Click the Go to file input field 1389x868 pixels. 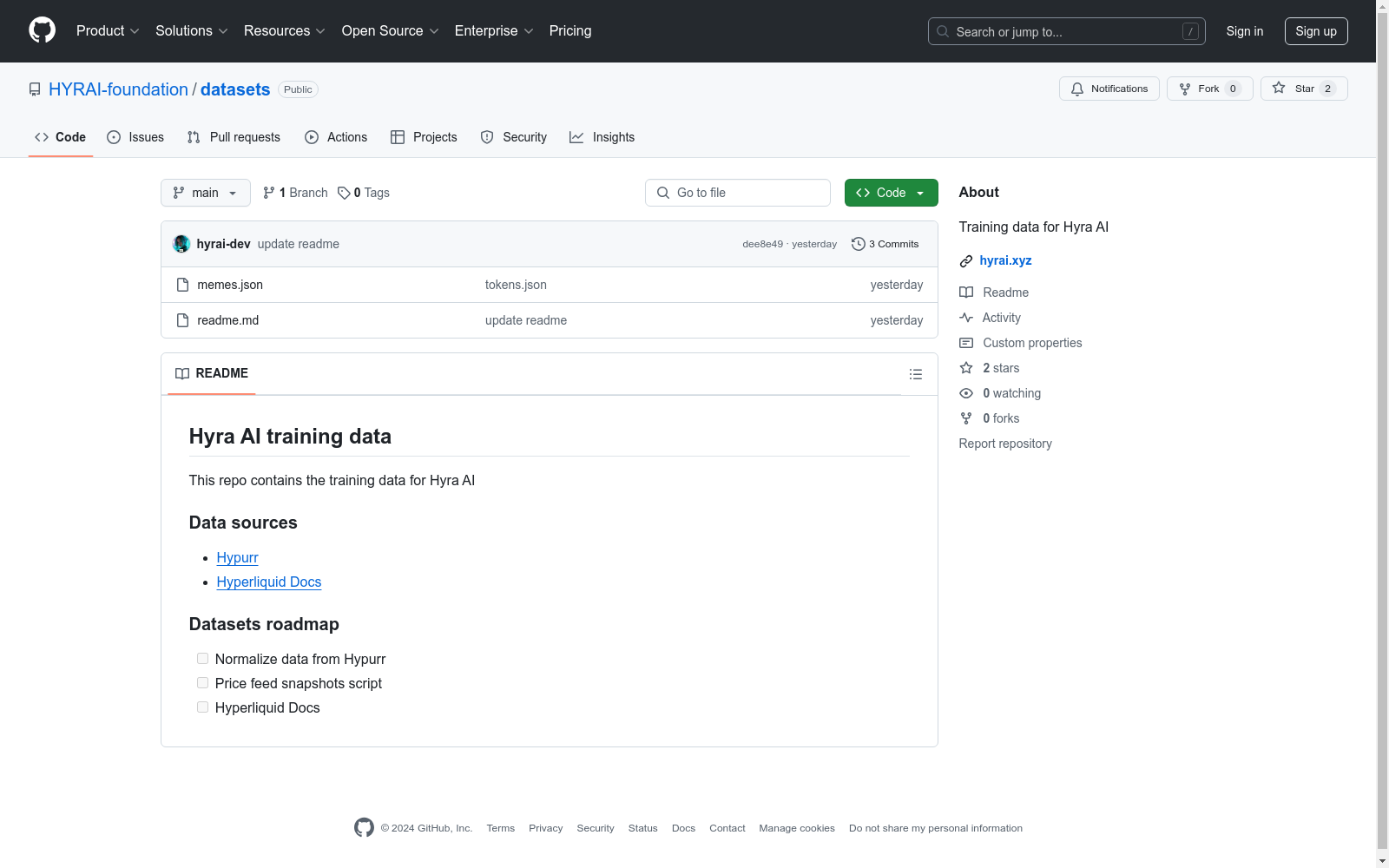coord(738,193)
